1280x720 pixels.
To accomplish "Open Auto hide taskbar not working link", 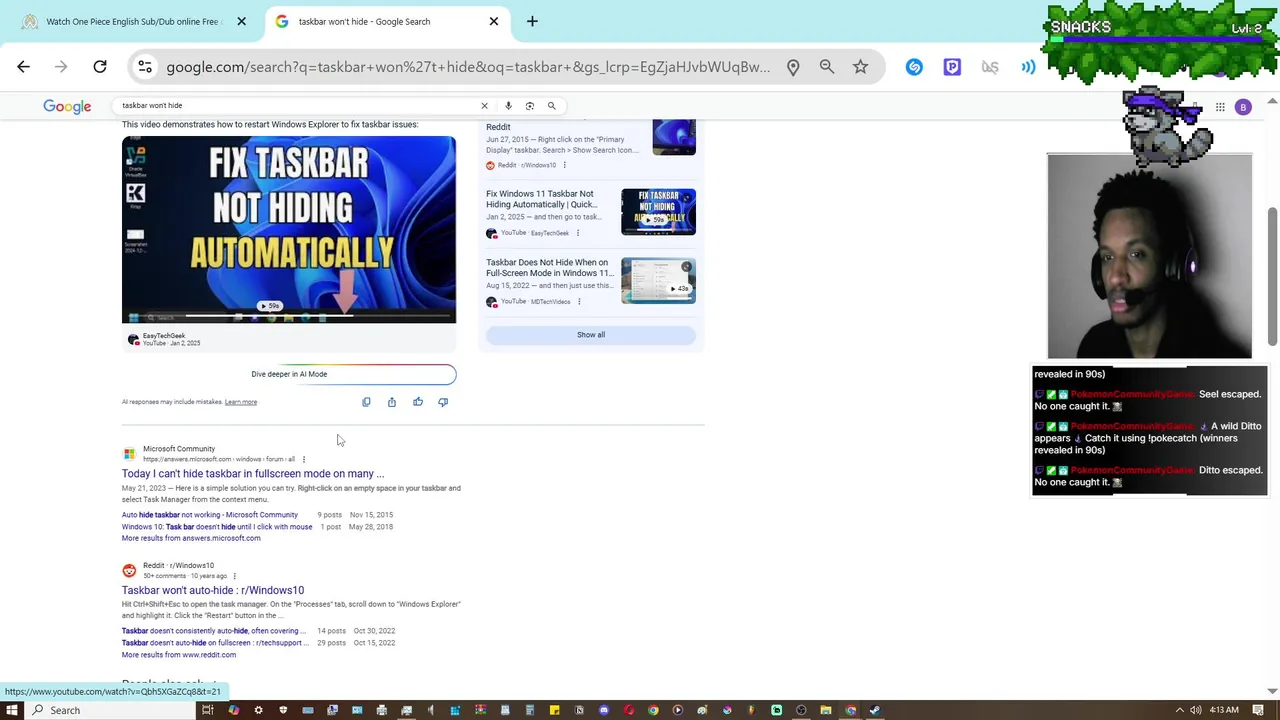I will [x=210, y=515].
